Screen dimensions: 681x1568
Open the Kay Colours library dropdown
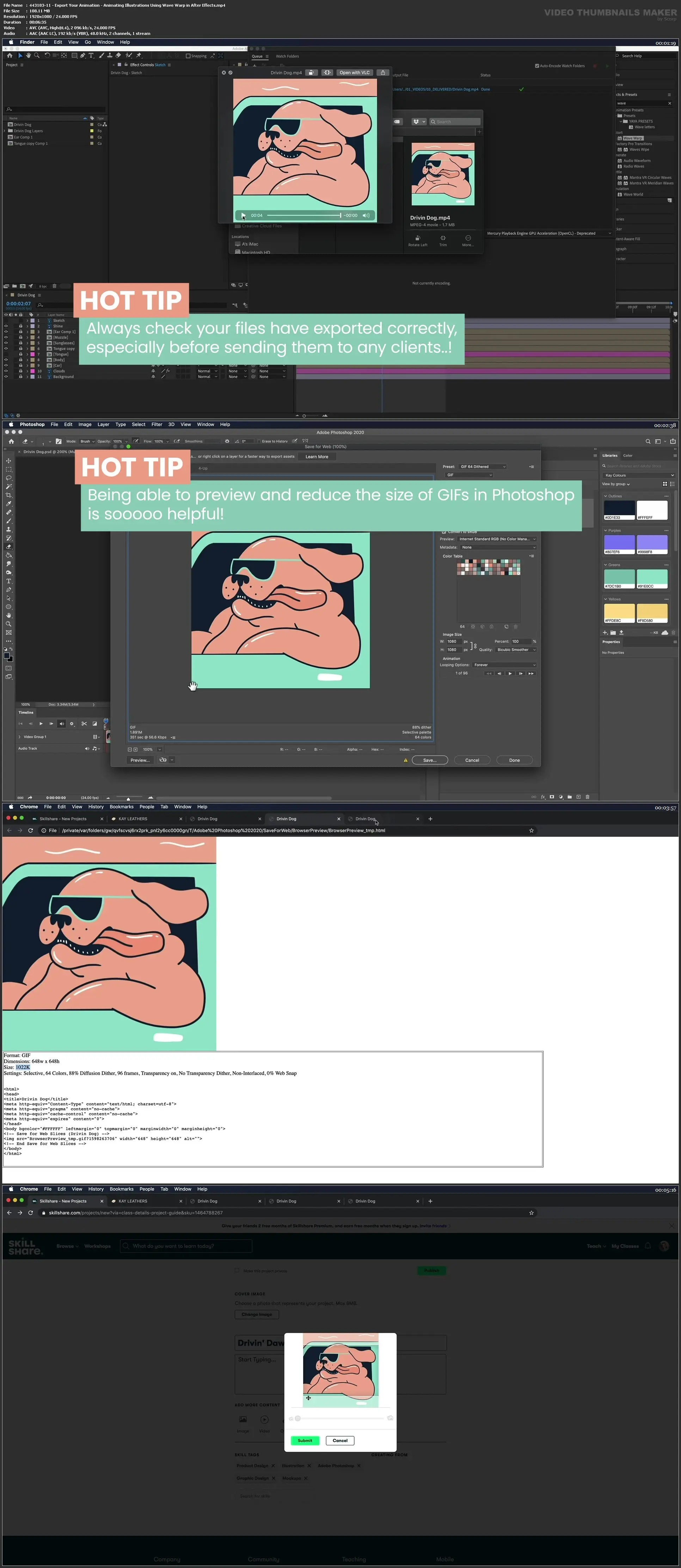click(639, 475)
